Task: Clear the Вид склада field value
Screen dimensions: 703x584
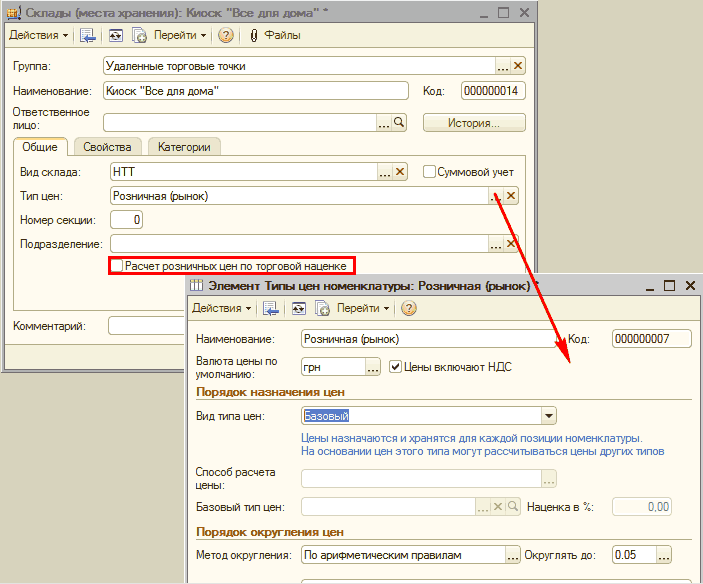Action: (x=400, y=172)
